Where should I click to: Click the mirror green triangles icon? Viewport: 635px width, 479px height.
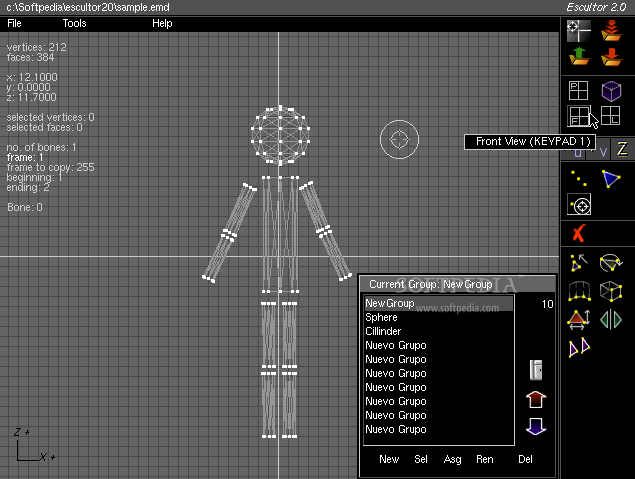click(611, 319)
